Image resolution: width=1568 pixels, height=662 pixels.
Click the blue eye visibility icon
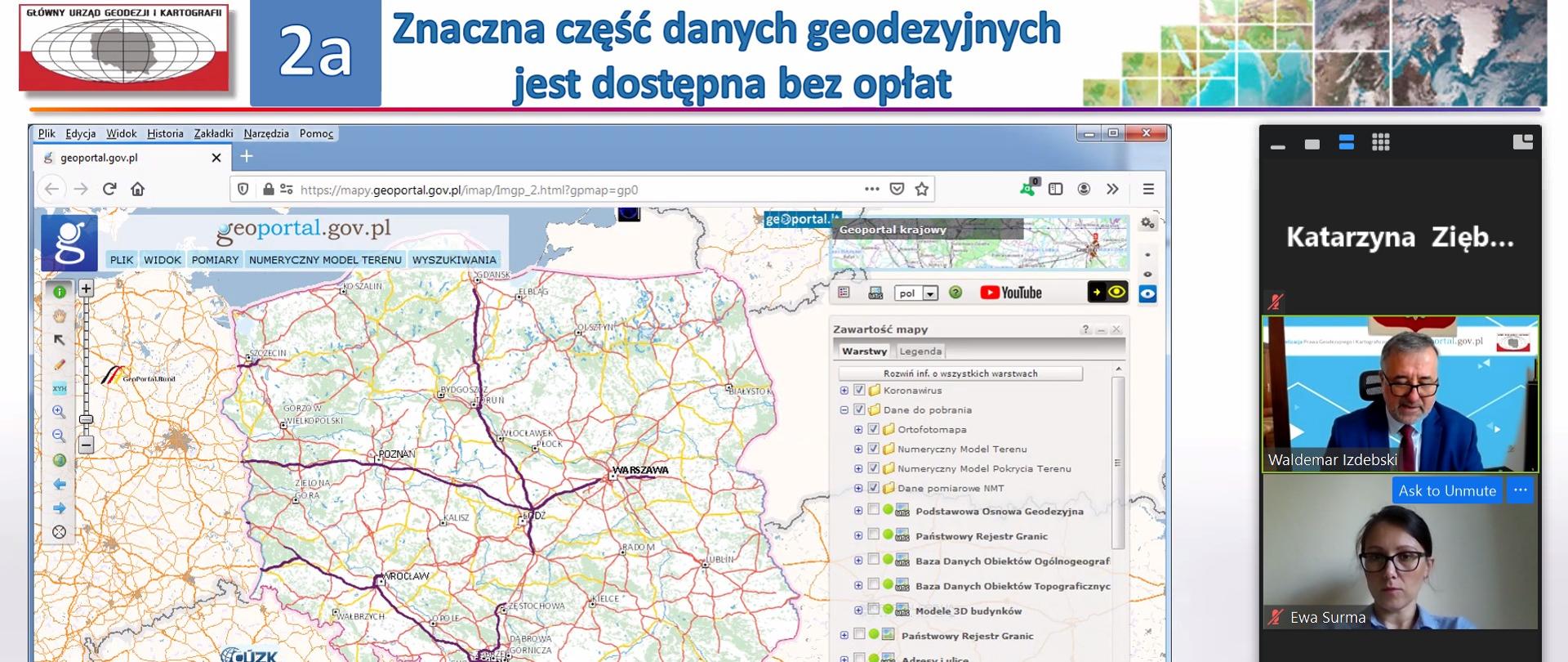tap(1147, 294)
